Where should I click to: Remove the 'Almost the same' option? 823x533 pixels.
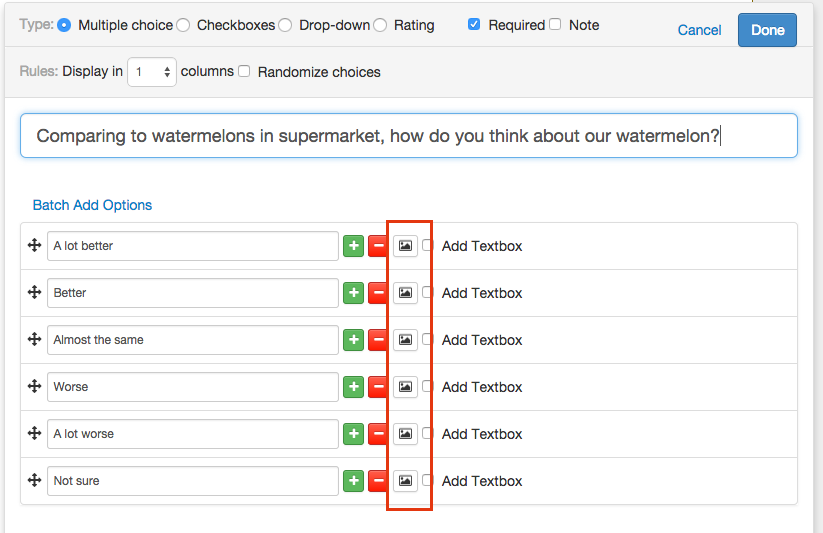pos(378,340)
